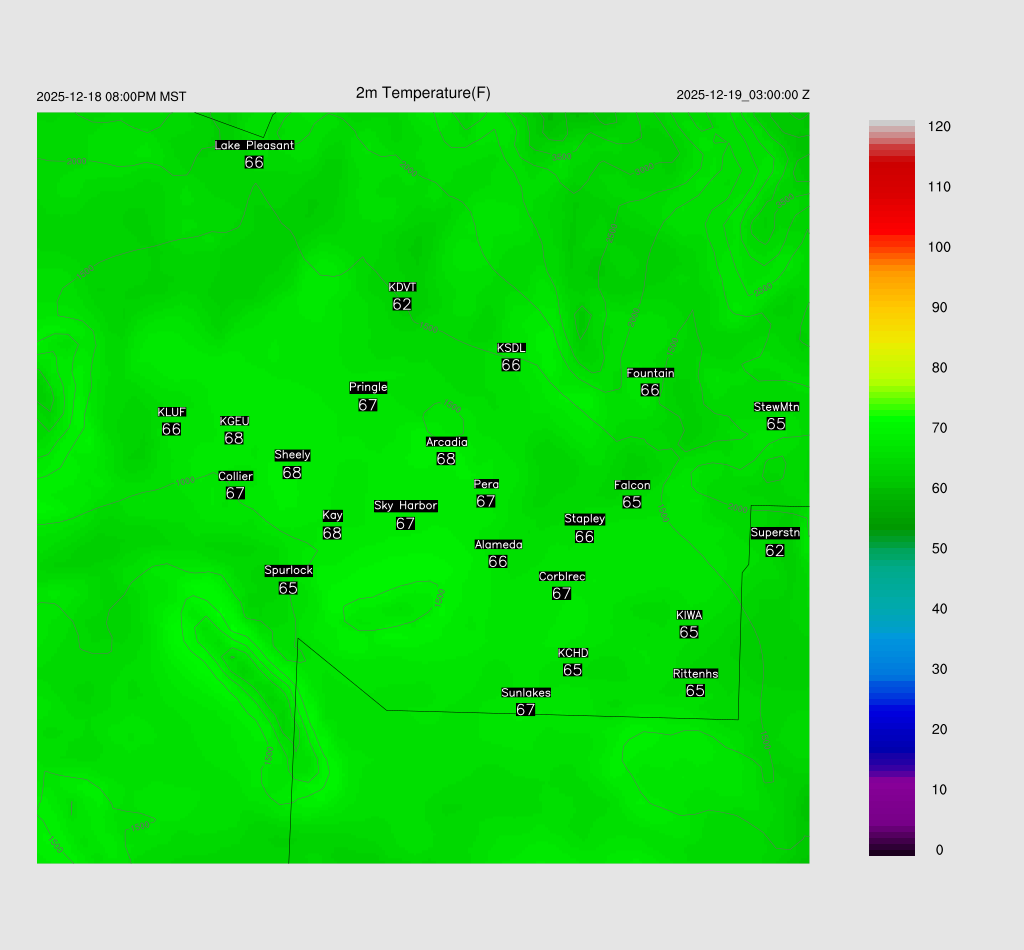Viewport: 1024px width, 950px height.
Task: Select the KDVT station marker
Action: click(x=402, y=296)
